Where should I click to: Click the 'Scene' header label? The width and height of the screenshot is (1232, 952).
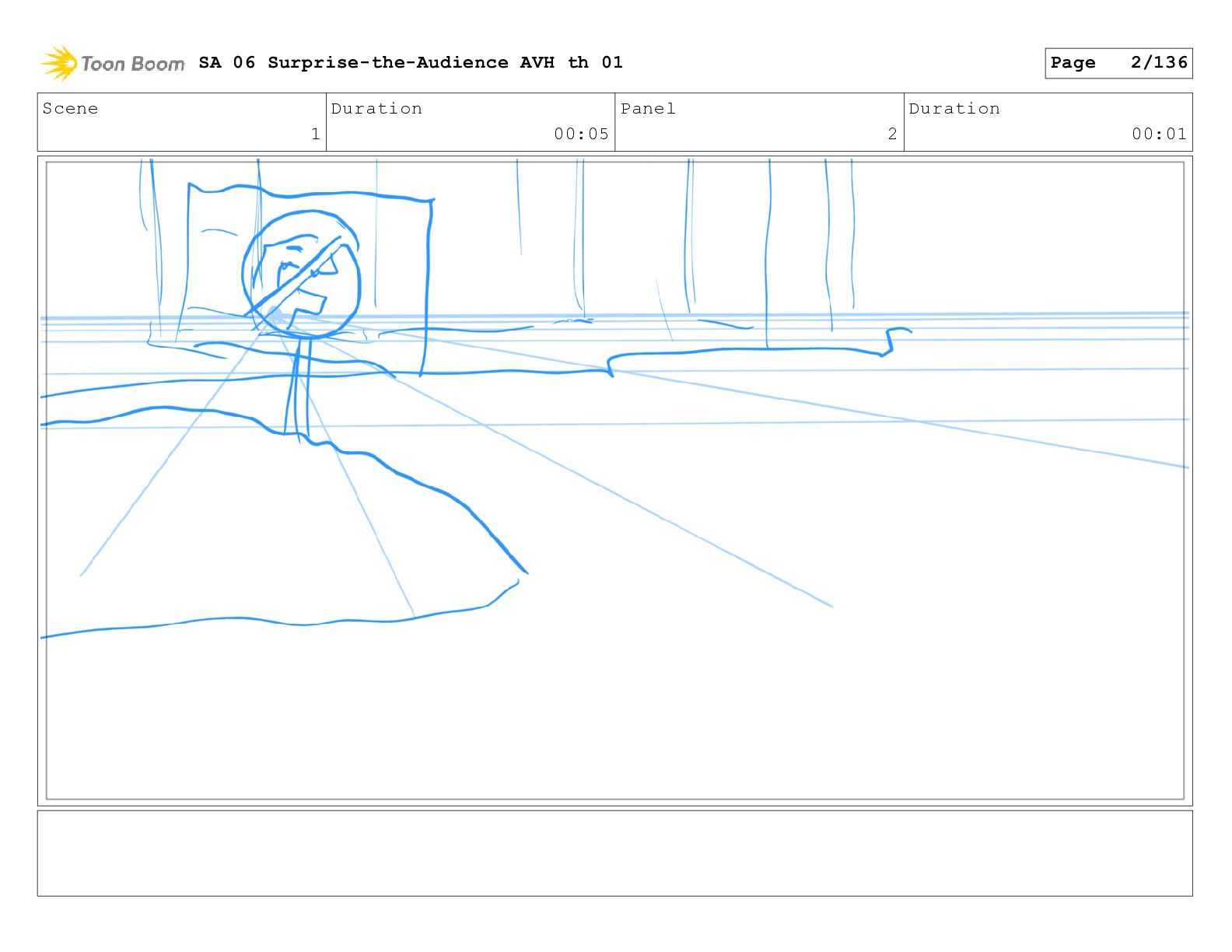[70, 109]
